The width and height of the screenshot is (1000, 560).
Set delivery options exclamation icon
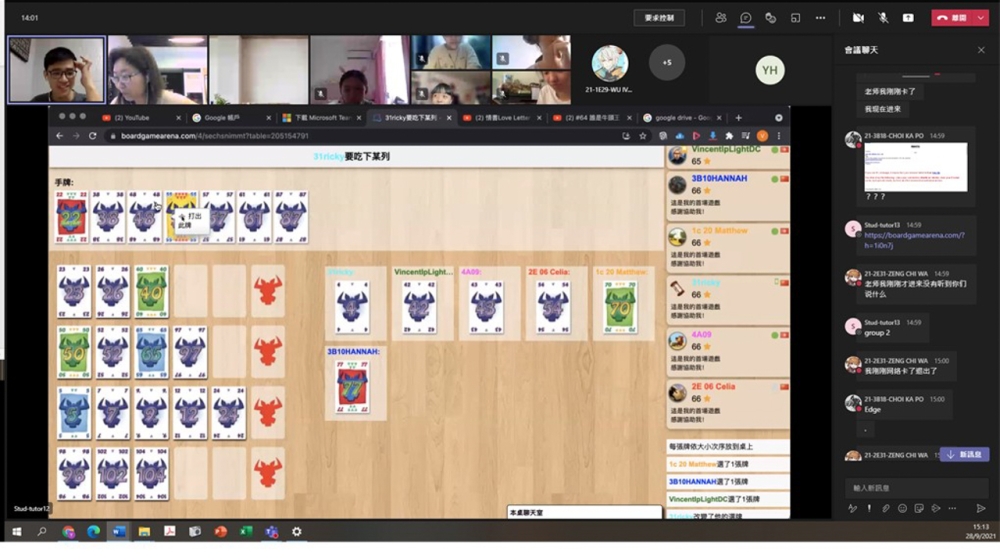(869, 508)
